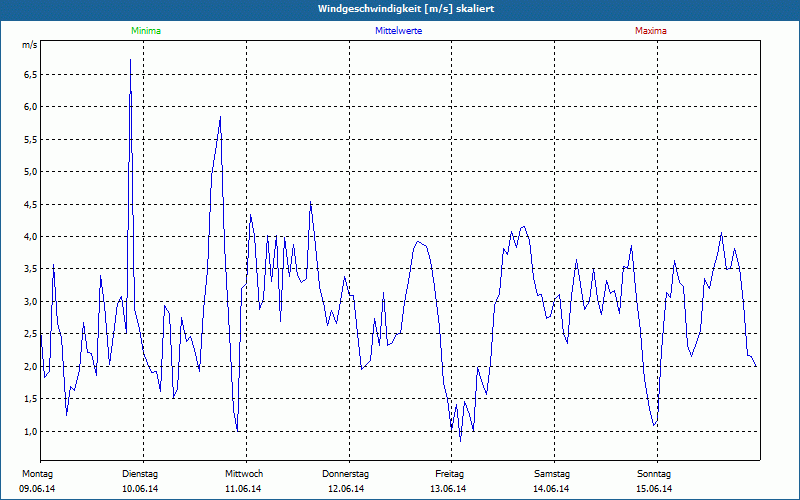Click the second-highest peak before Mittwoch
This screenshot has width=800, height=500.
pos(220,117)
